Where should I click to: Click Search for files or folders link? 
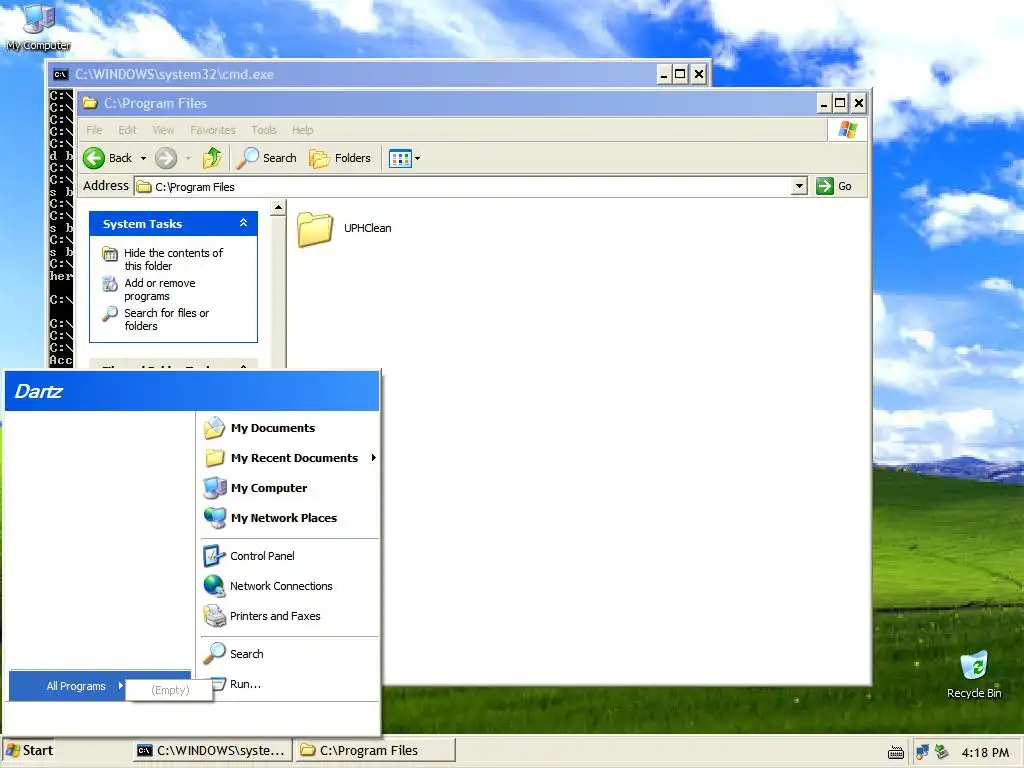pyautogui.click(x=167, y=319)
